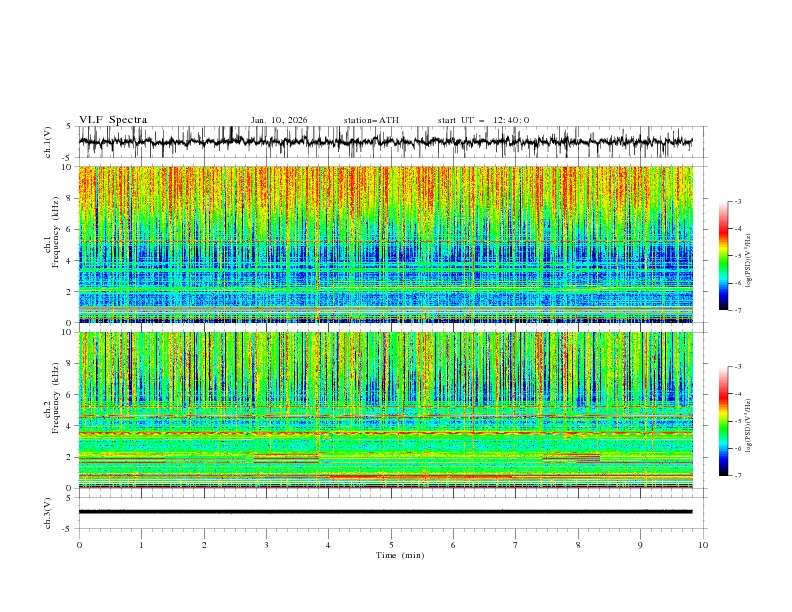Select the Jan. 10, 2026 date label

tap(279, 120)
